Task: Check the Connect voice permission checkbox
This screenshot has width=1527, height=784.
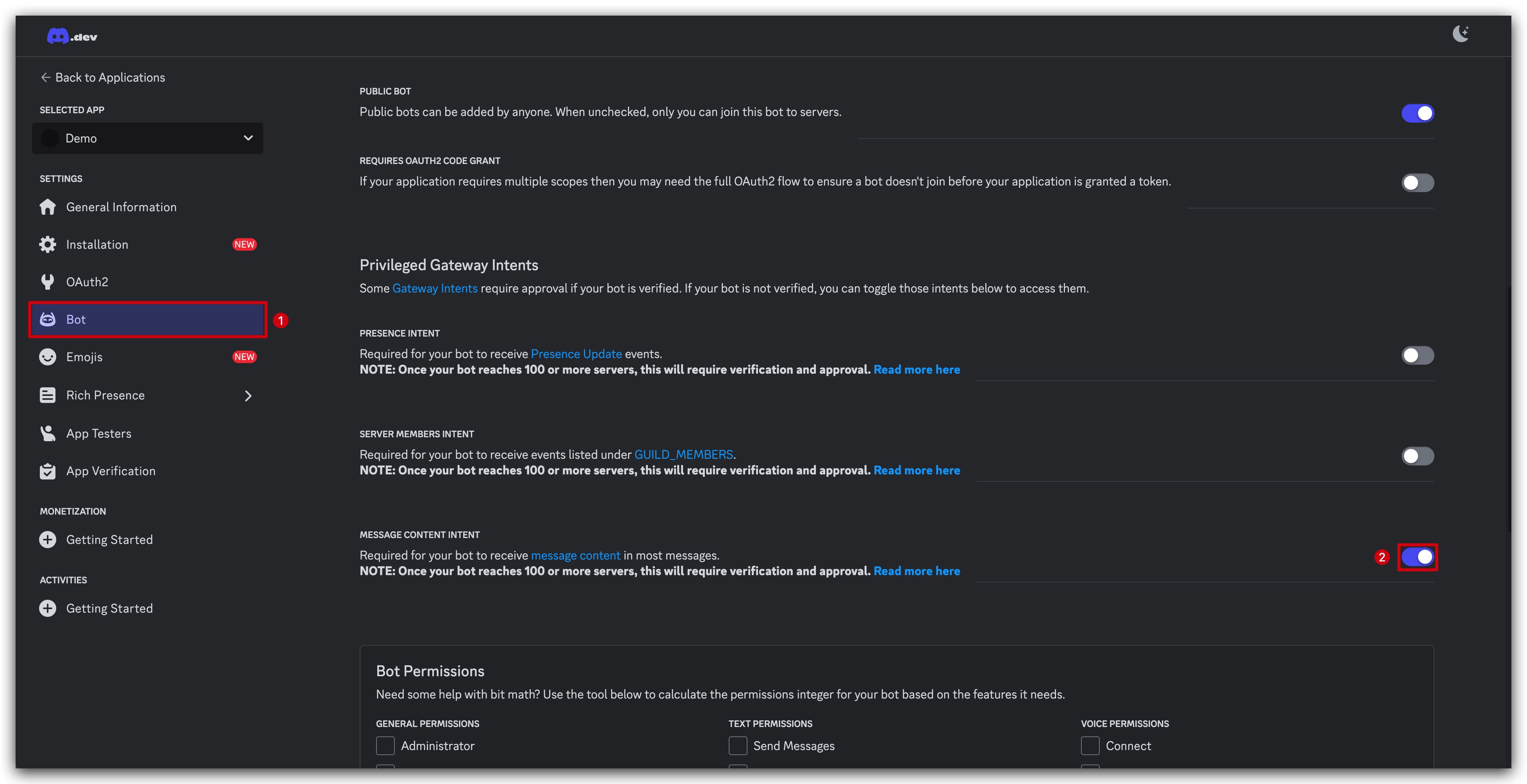Action: point(1090,745)
